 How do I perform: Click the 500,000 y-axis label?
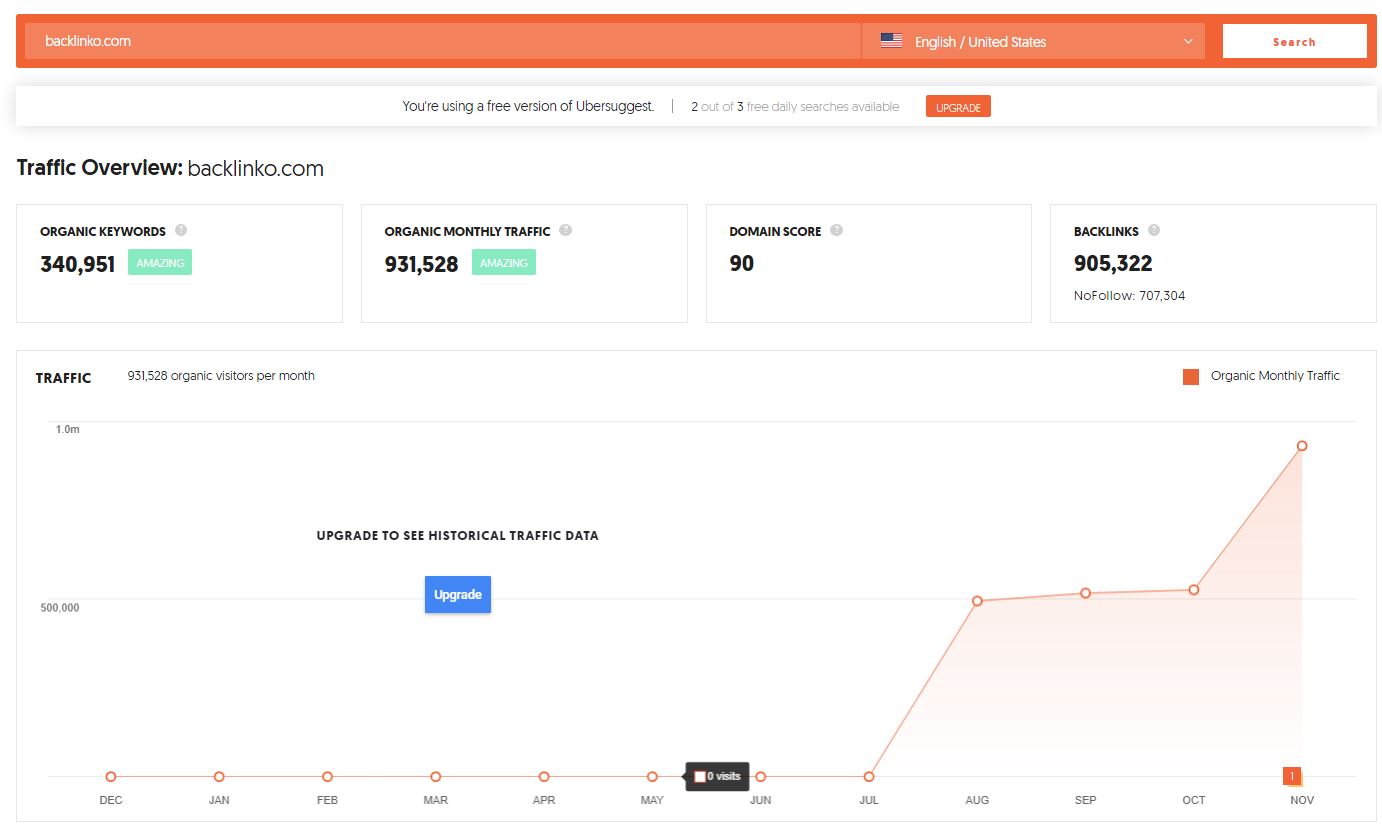[x=60, y=607]
